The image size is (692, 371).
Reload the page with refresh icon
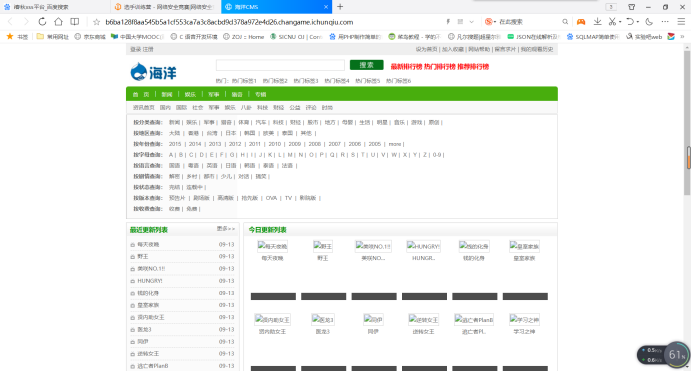click(42, 22)
